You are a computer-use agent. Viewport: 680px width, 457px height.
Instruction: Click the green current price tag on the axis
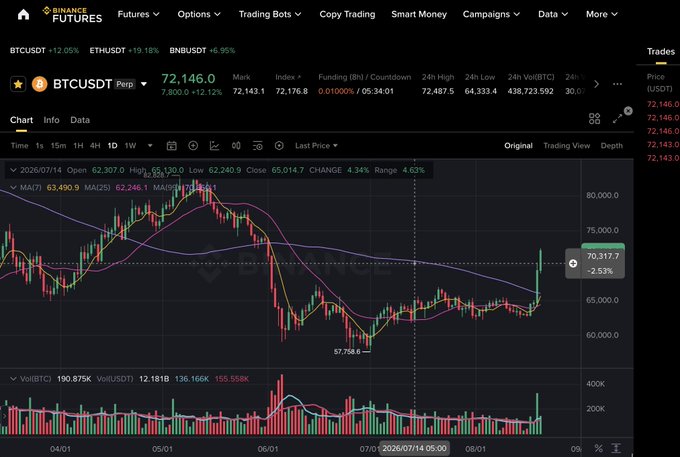[603, 246]
